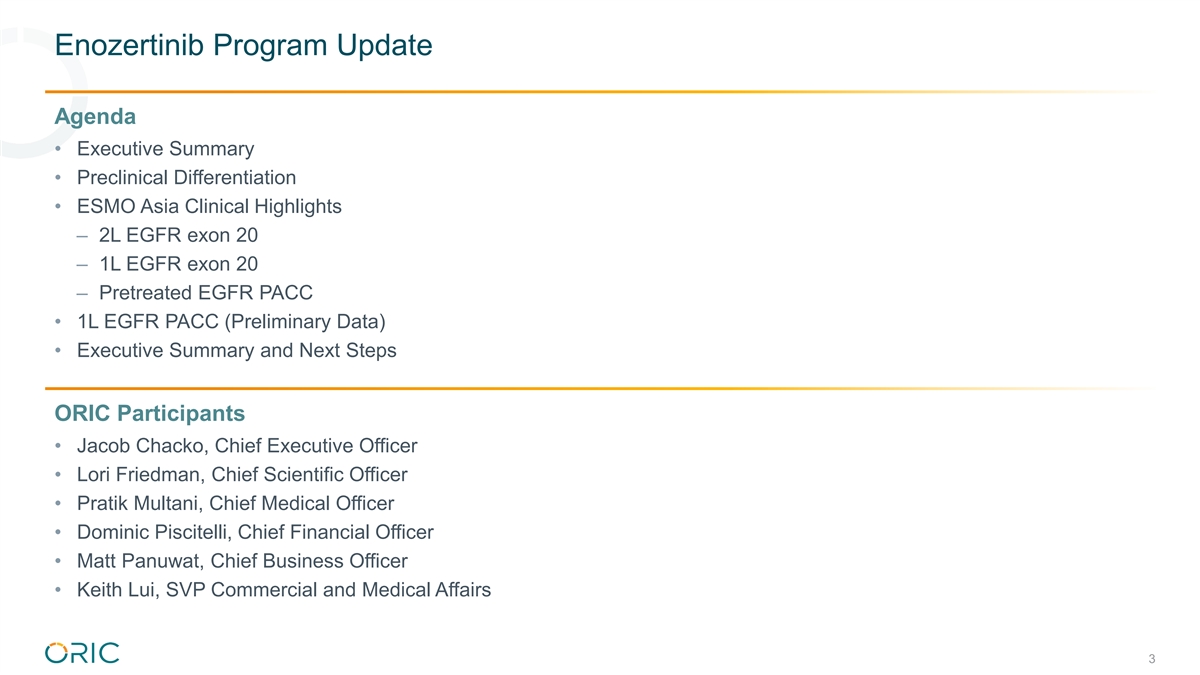The height and width of the screenshot is (675, 1200).
Task: Click the 1L EGFR exon 20 sub-item
Action: coord(178,264)
